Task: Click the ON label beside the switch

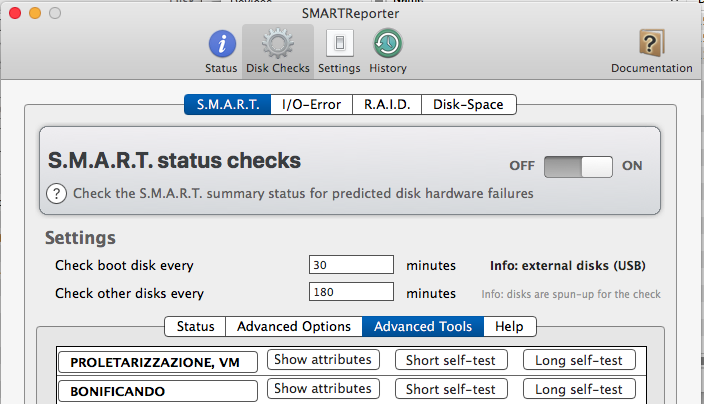Action: (x=632, y=166)
